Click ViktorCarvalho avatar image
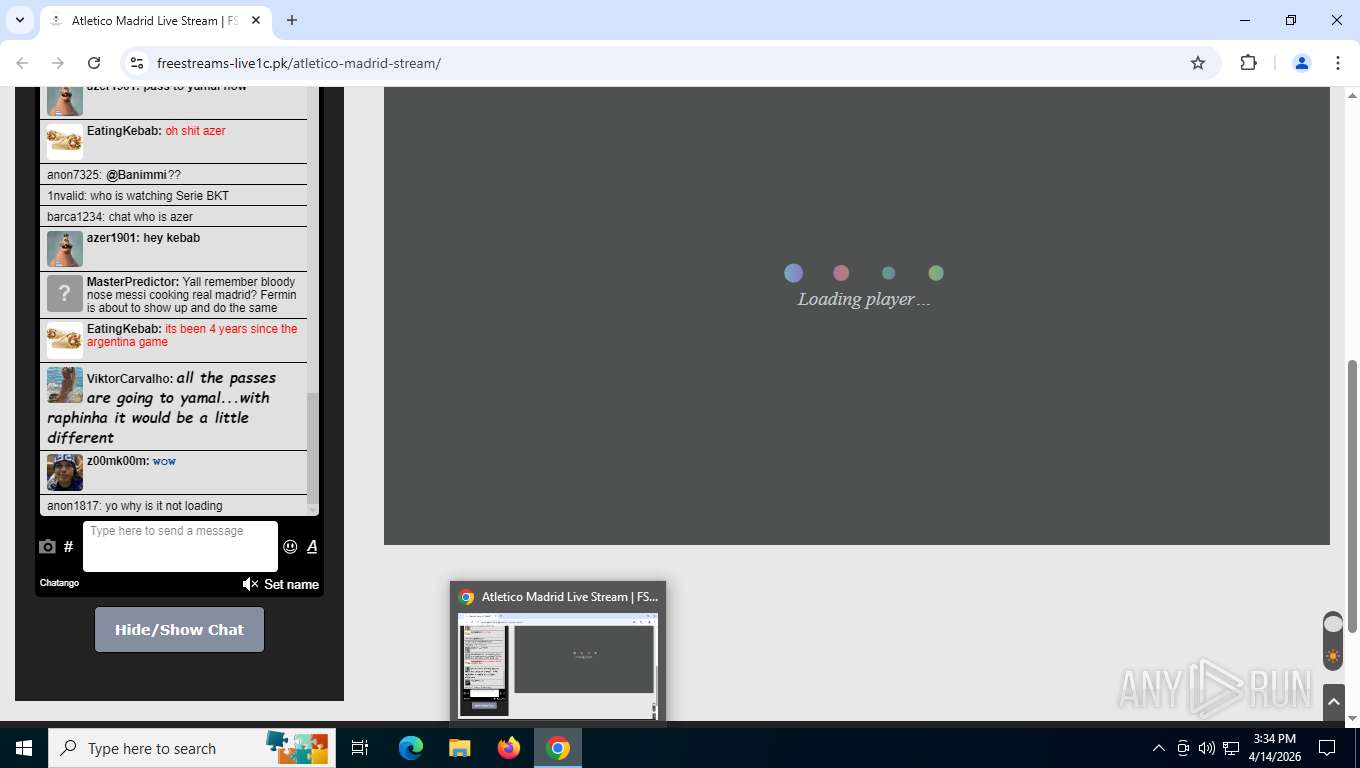1360x768 pixels. click(x=65, y=385)
